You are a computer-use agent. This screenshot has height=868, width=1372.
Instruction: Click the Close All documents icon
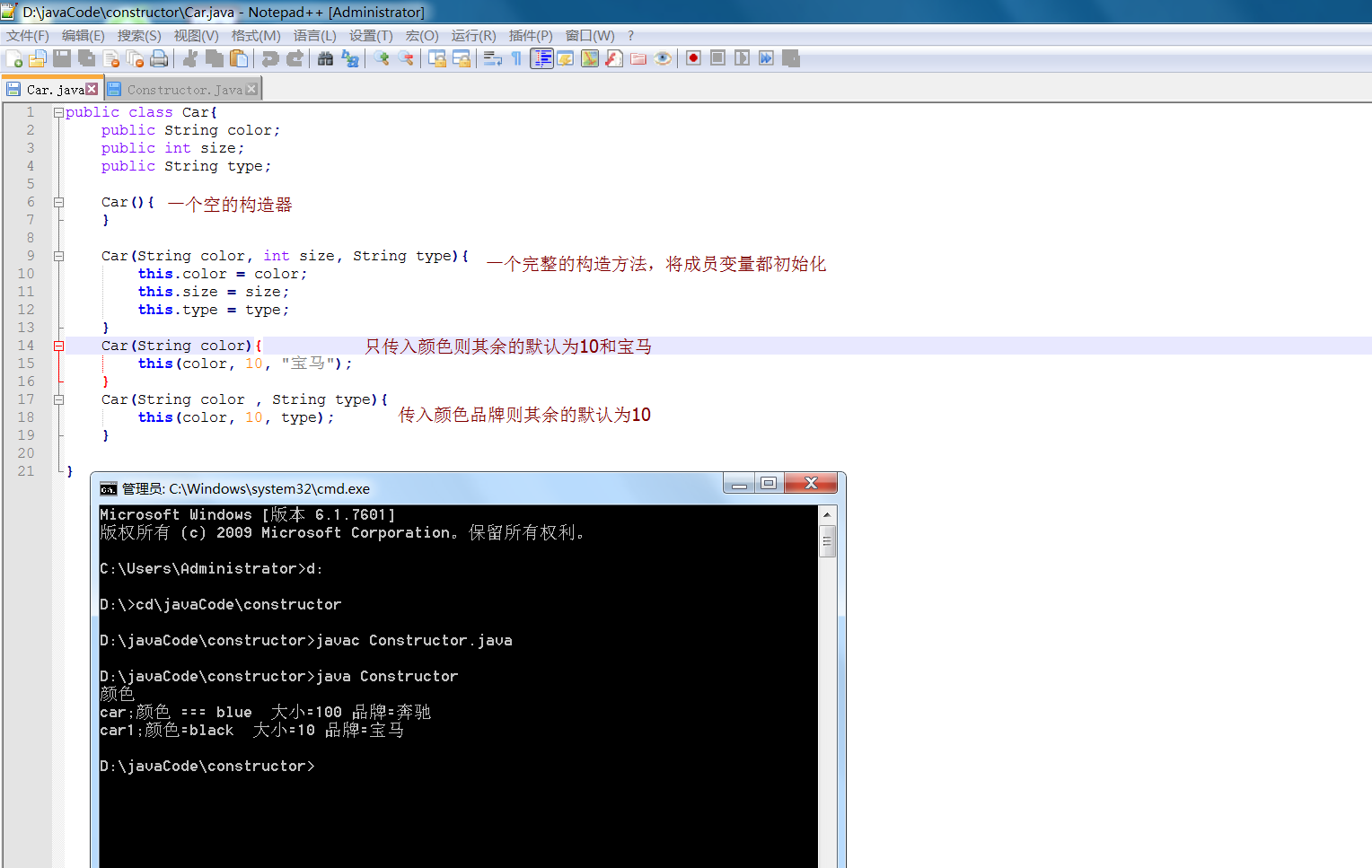point(135,58)
